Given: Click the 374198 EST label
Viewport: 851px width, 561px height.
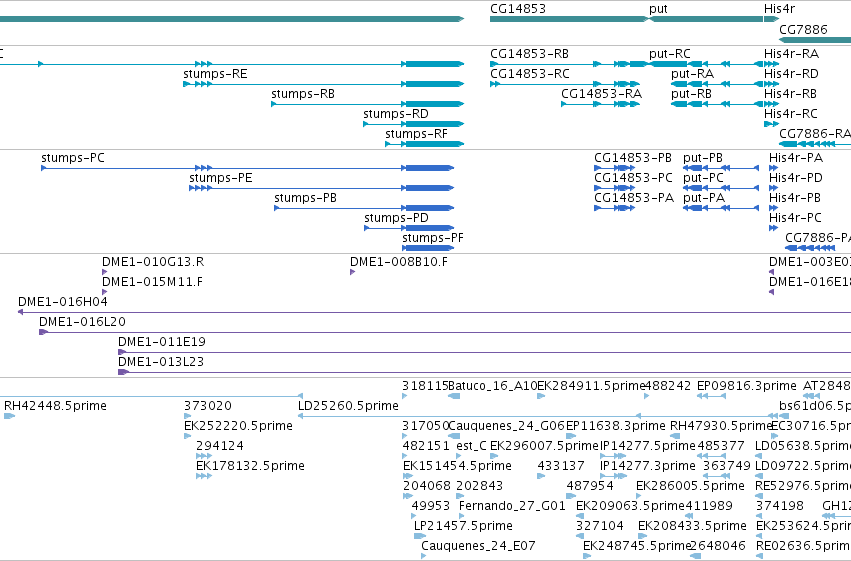Looking at the screenshot, I should [x=780, y=506].
